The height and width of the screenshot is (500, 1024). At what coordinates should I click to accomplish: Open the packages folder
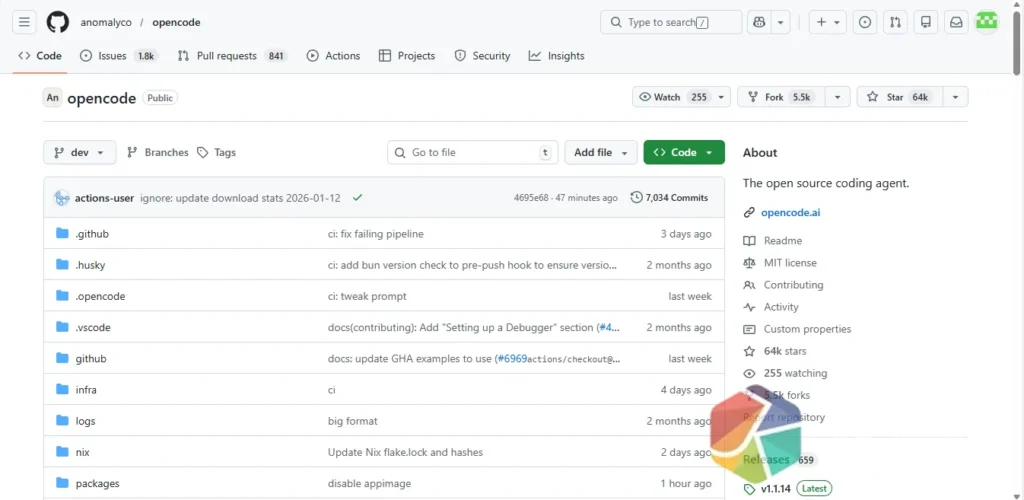point(97,483)
